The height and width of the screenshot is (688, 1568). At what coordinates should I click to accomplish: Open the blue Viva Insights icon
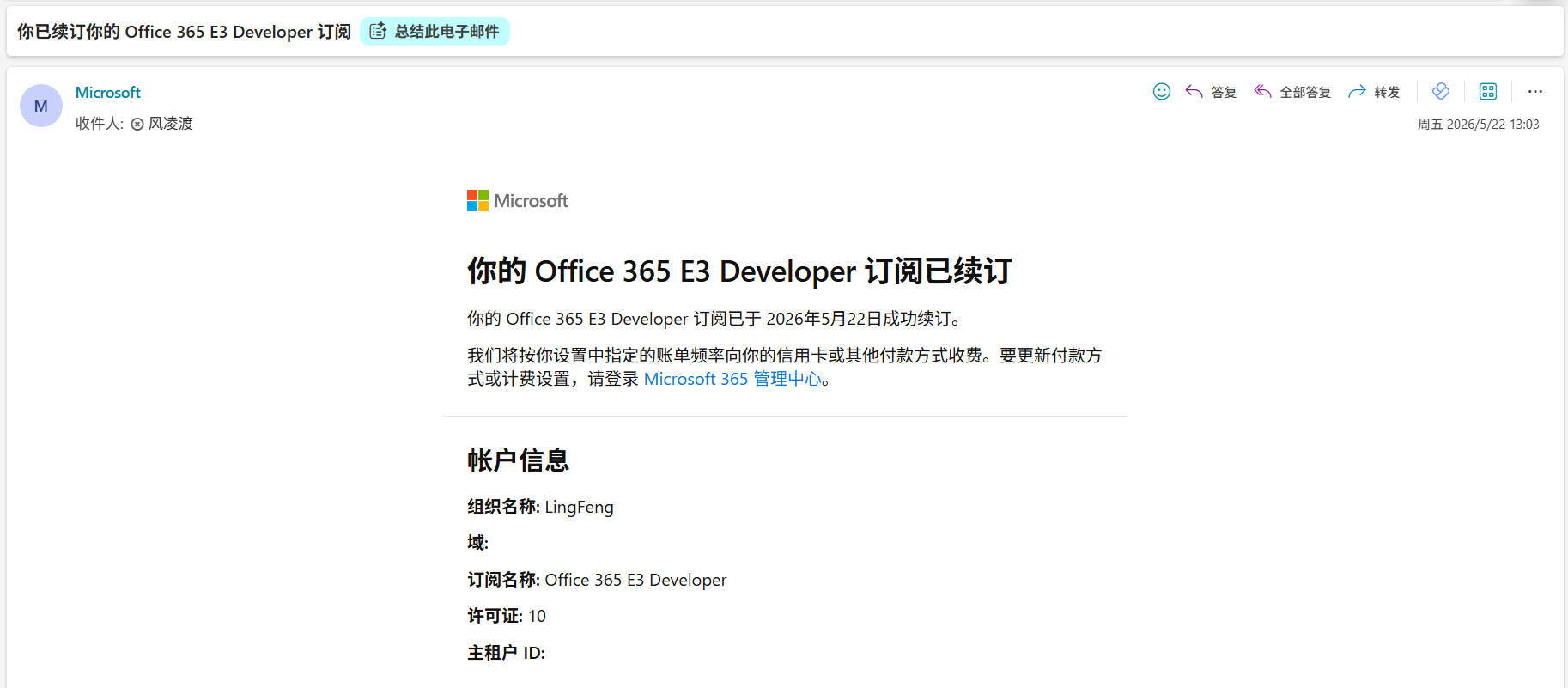click(x=1441, y=91)
